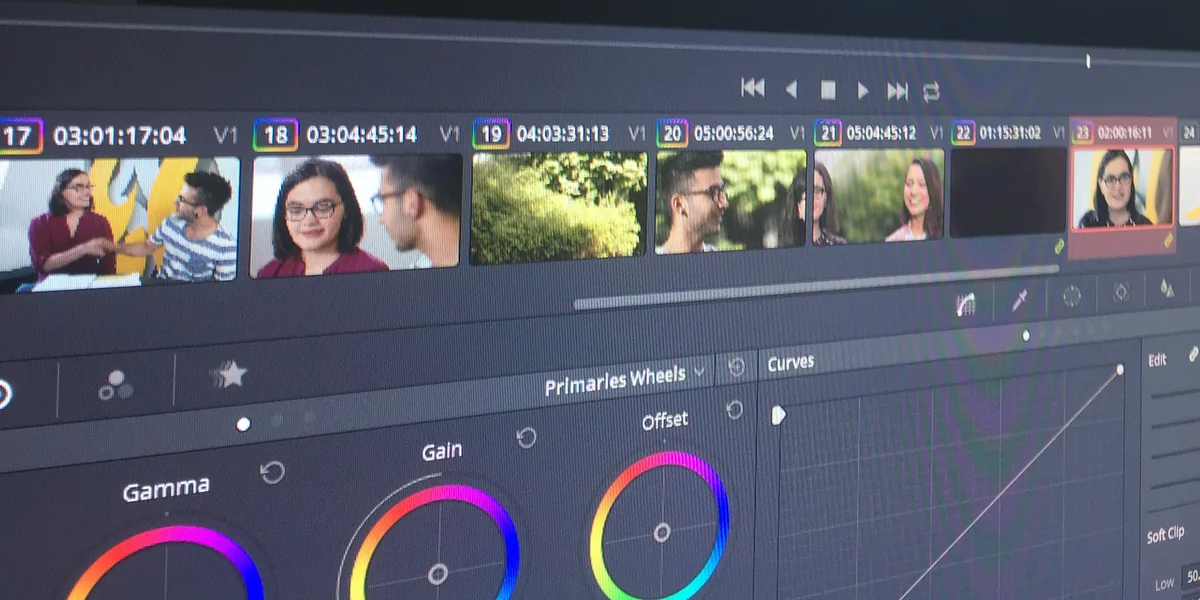
Task: Click timecode 03:01:17:04
Action: [x=119, y=135]
